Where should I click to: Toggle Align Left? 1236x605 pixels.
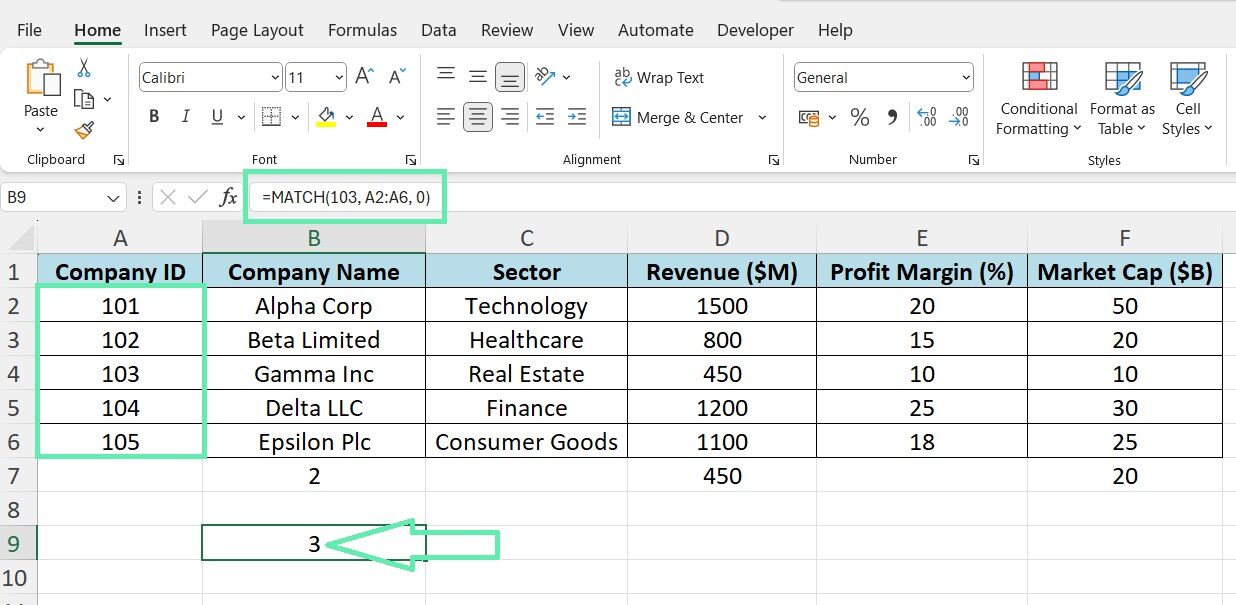(446, 117)
